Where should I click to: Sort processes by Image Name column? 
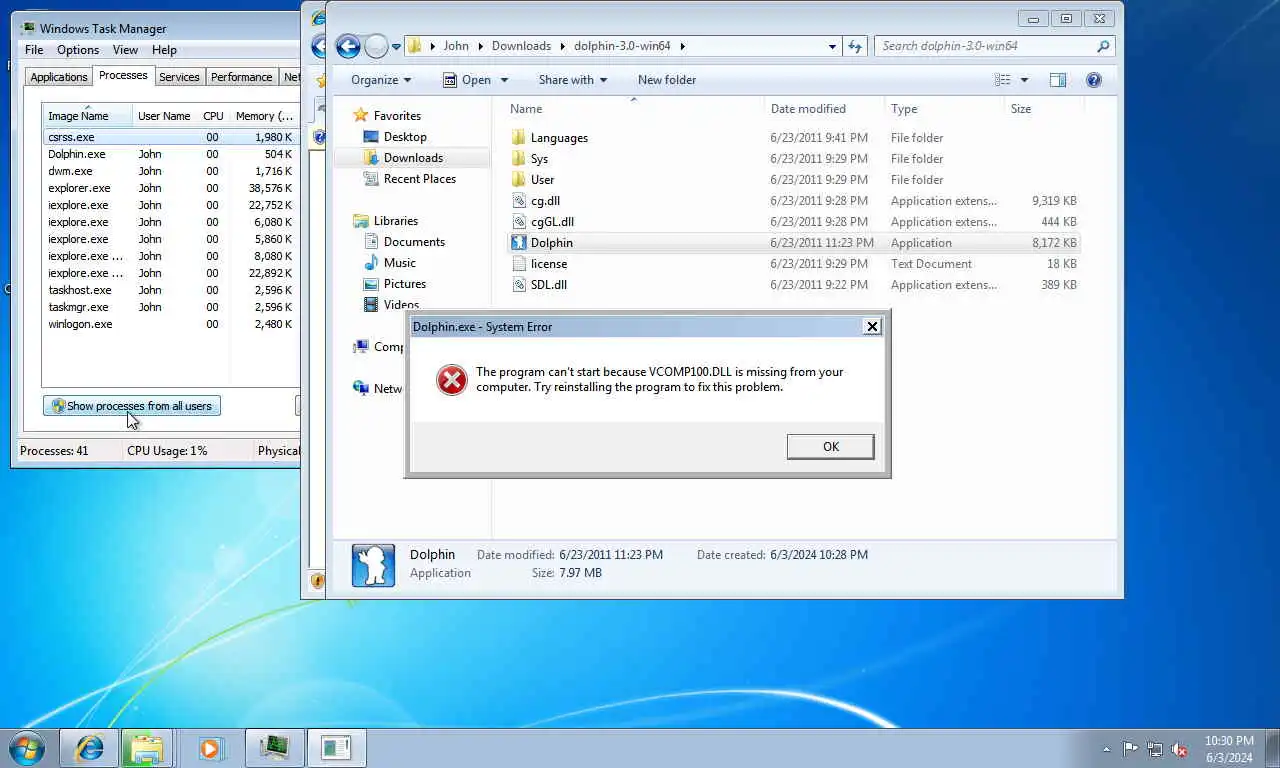[88, 116]
